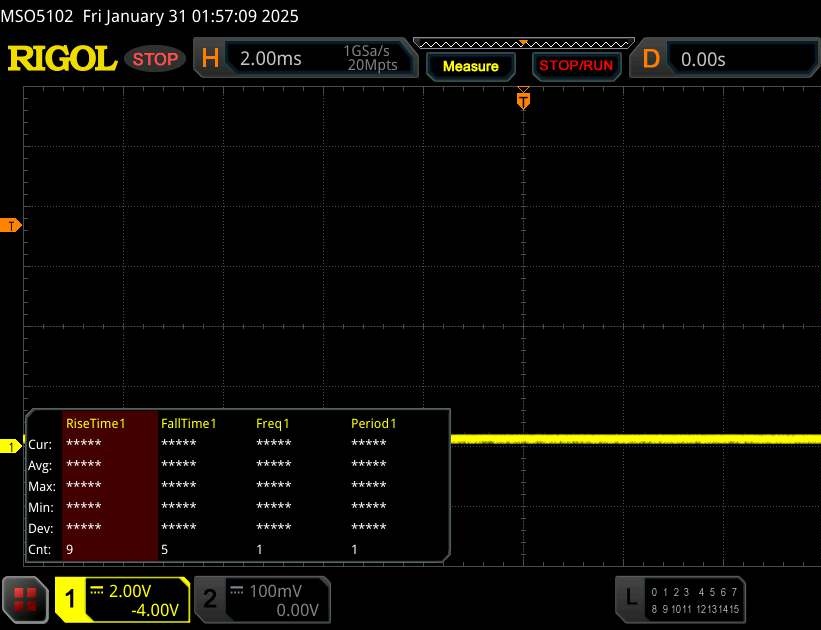The width and height of the screenshot is (821, 630).
Task: Open the Measure menu
Action: (x=470, y=66)
